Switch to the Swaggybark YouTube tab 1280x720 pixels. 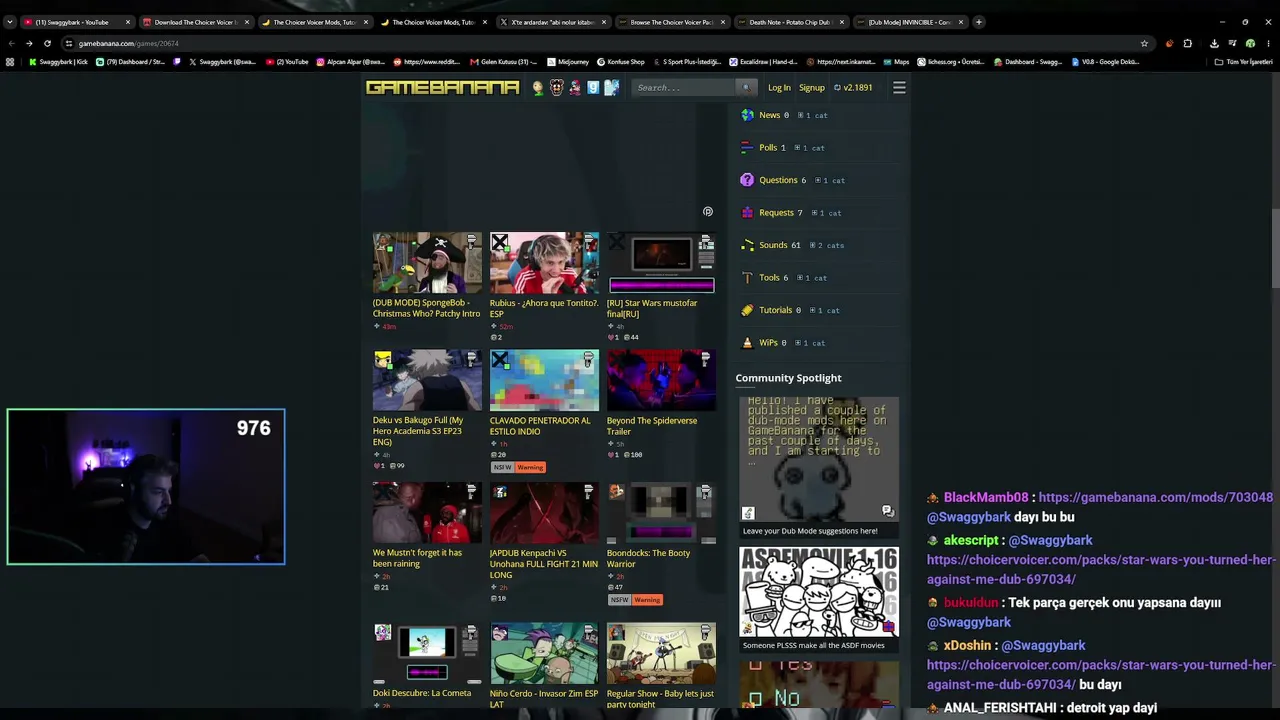(x=76, y=22)
